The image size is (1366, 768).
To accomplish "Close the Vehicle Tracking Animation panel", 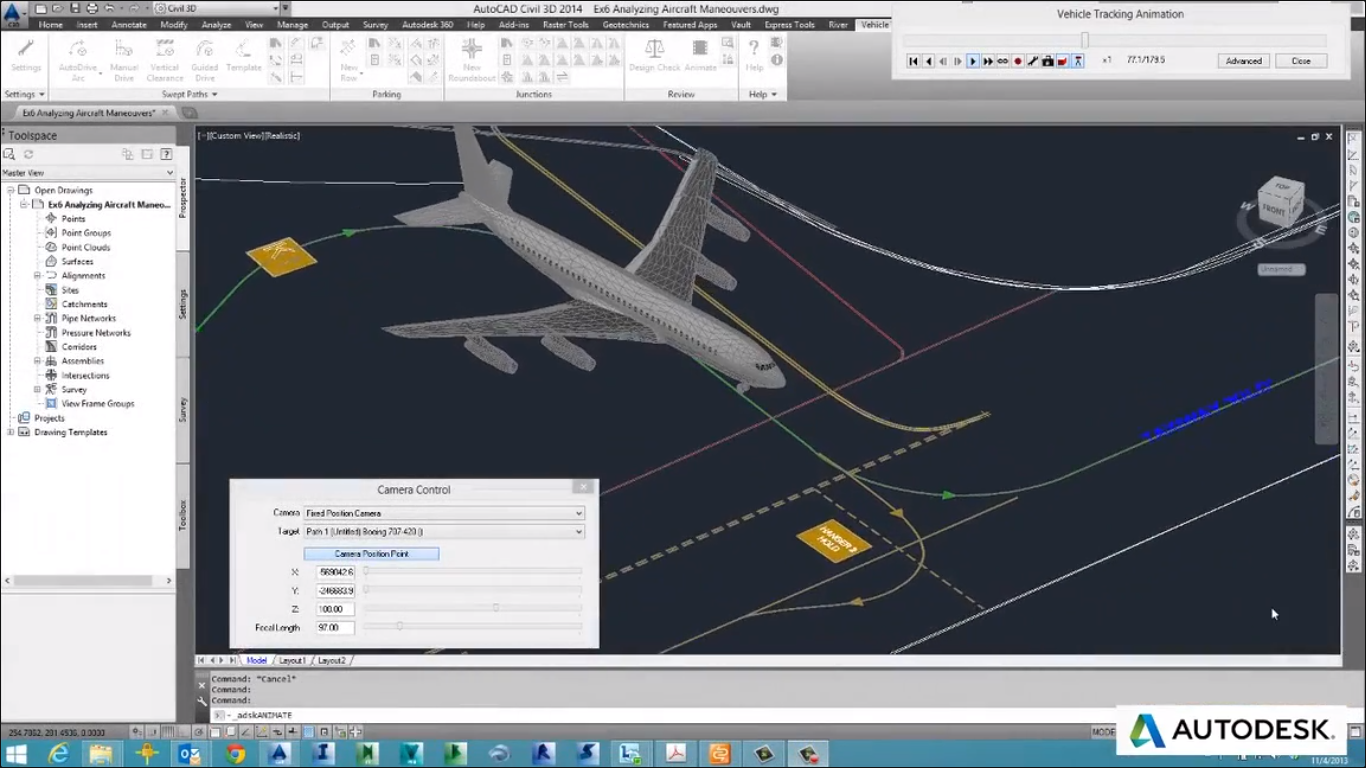I will [x=1301, y=61].
